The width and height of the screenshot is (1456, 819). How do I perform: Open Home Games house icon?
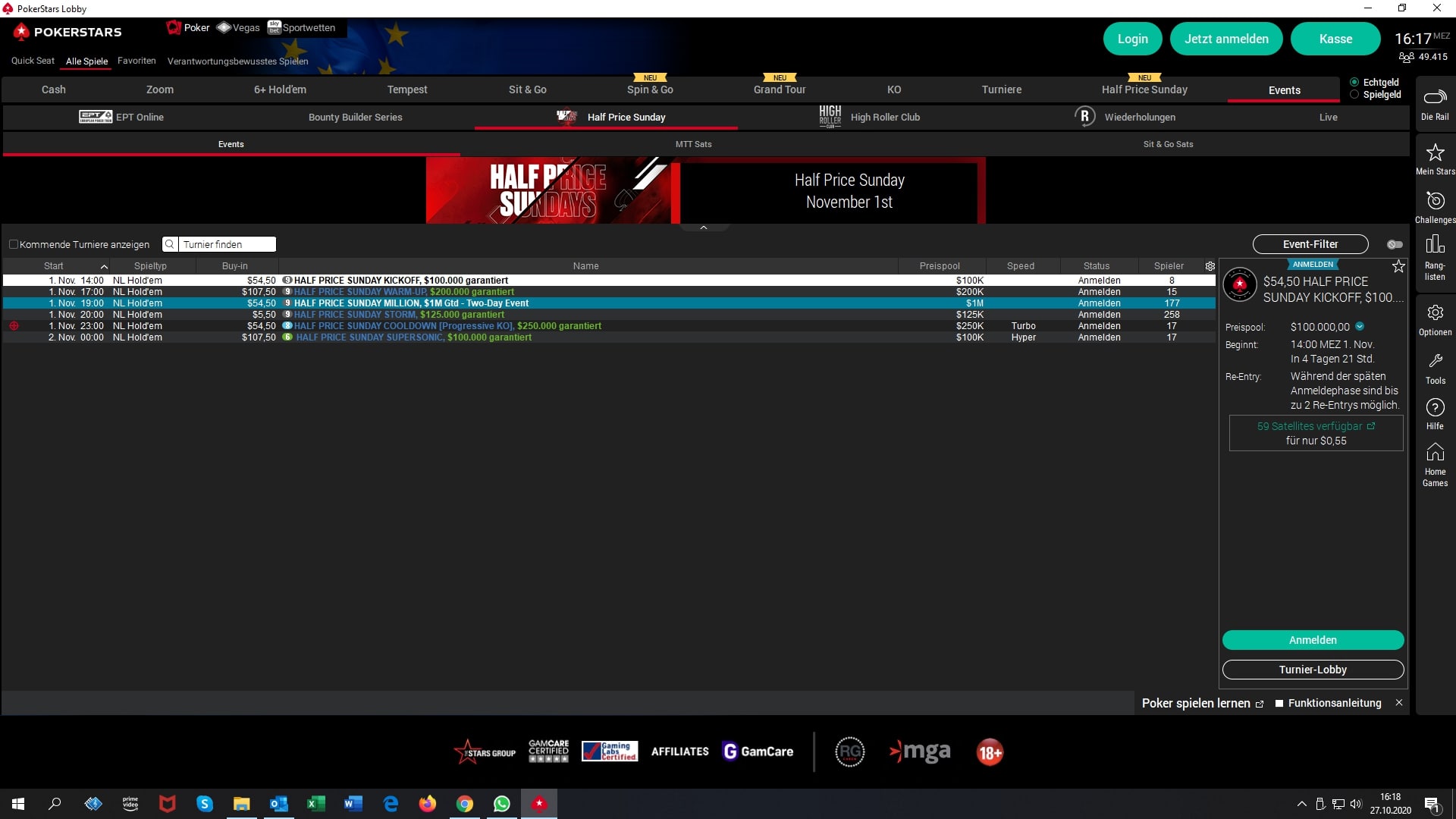[x=1435, y=453]
